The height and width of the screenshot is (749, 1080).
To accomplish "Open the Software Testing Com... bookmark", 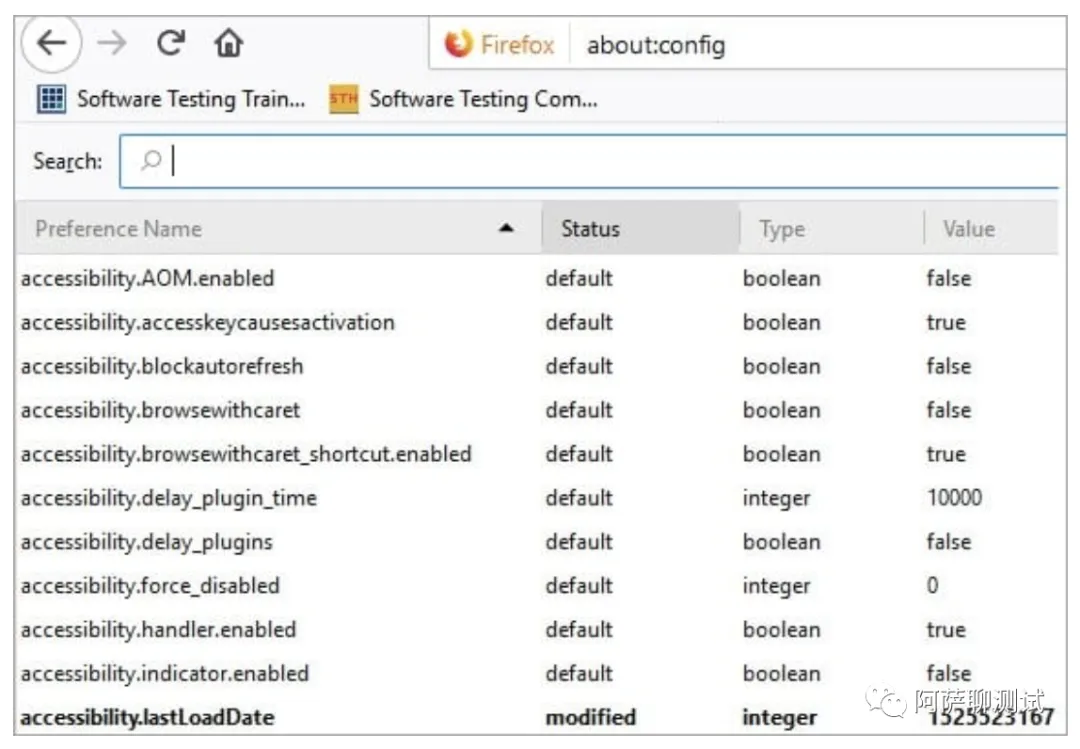I will [483, 99].
